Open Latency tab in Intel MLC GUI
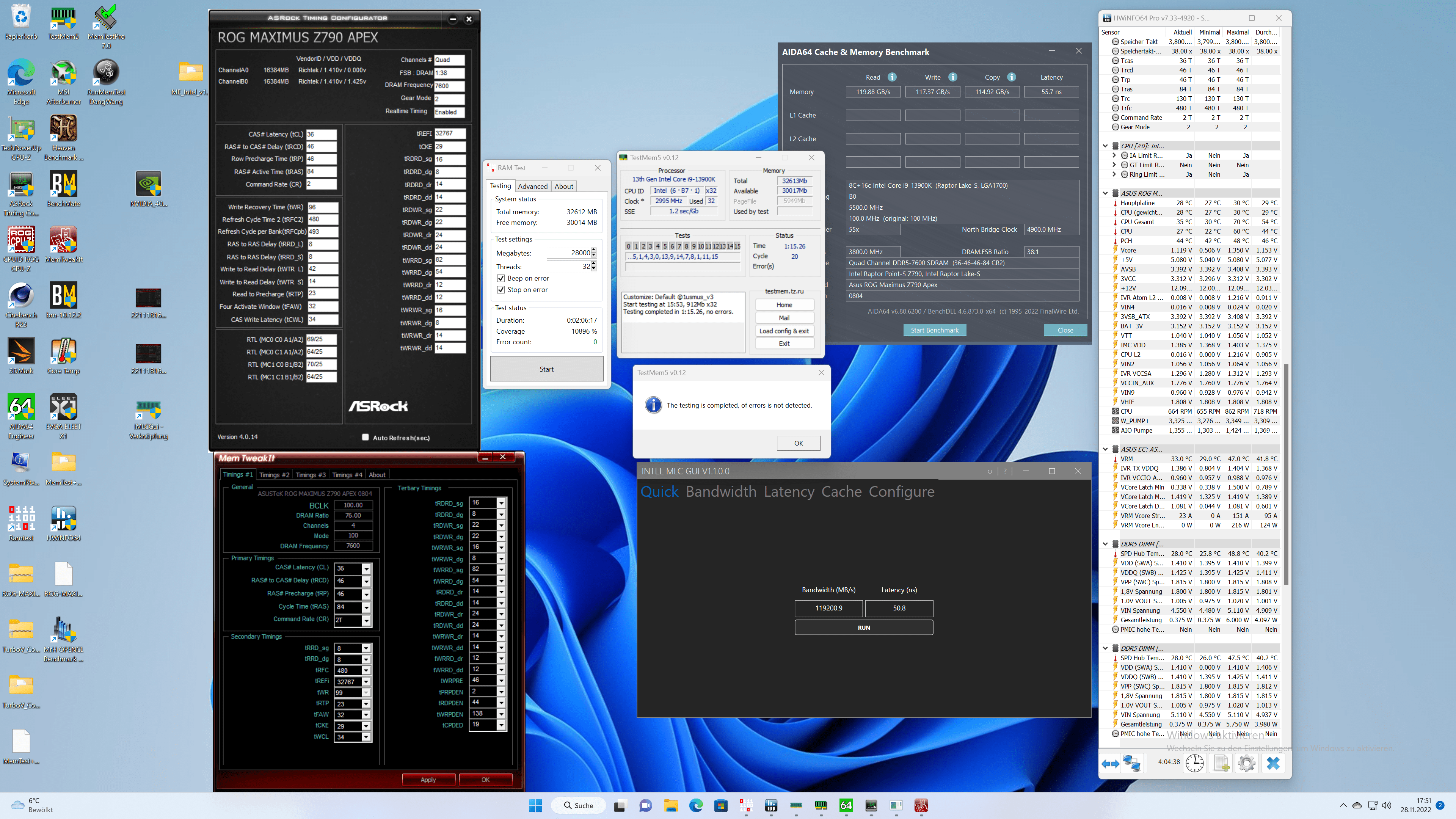Image resolution: width=1456 pixels, height=819 pixels. (x=789, y=492)
